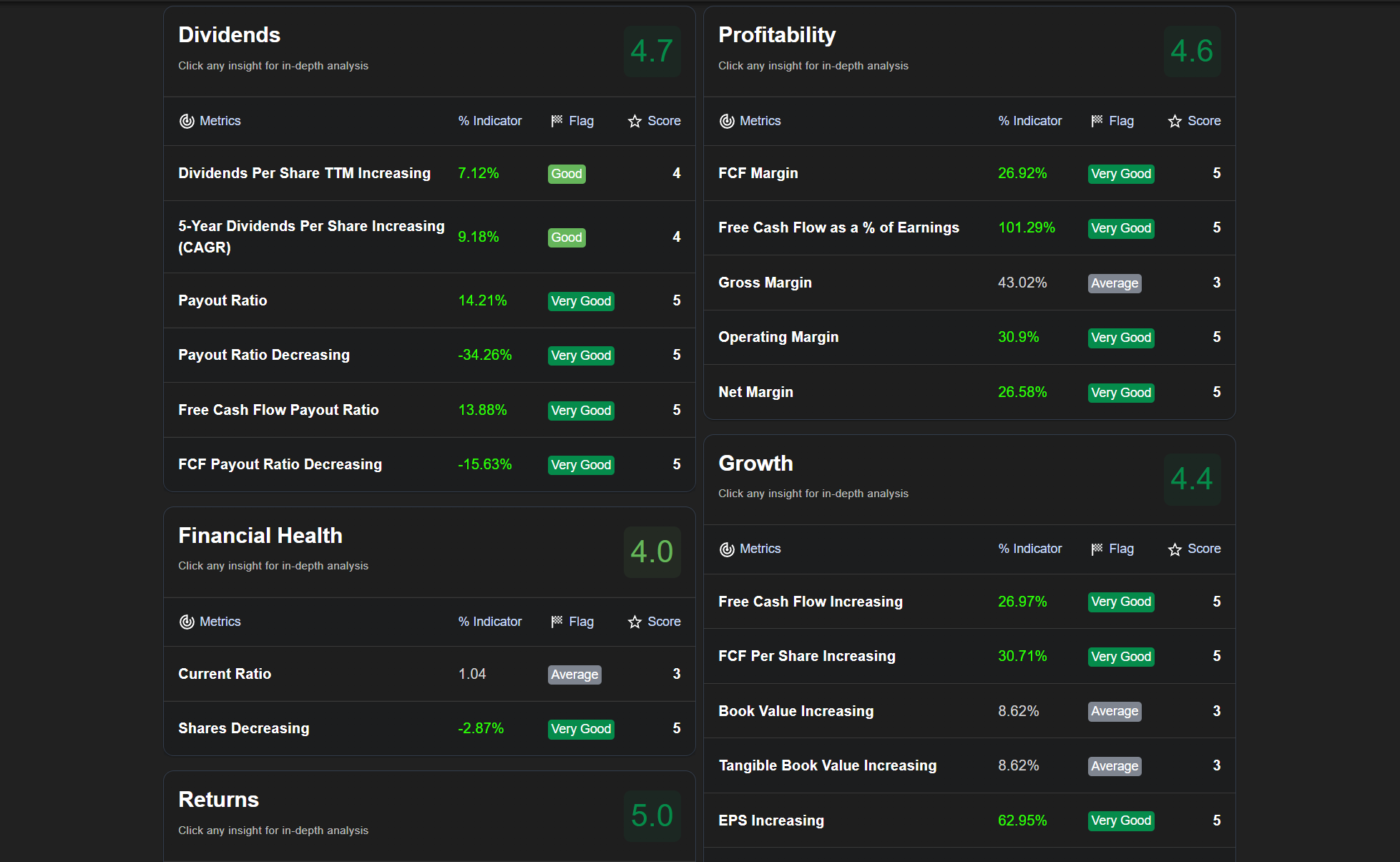Open Free Cash Flow Payout Ratio insight
Image resolution: width=1400 pixels, height=862 pixels.
point(429,410)
